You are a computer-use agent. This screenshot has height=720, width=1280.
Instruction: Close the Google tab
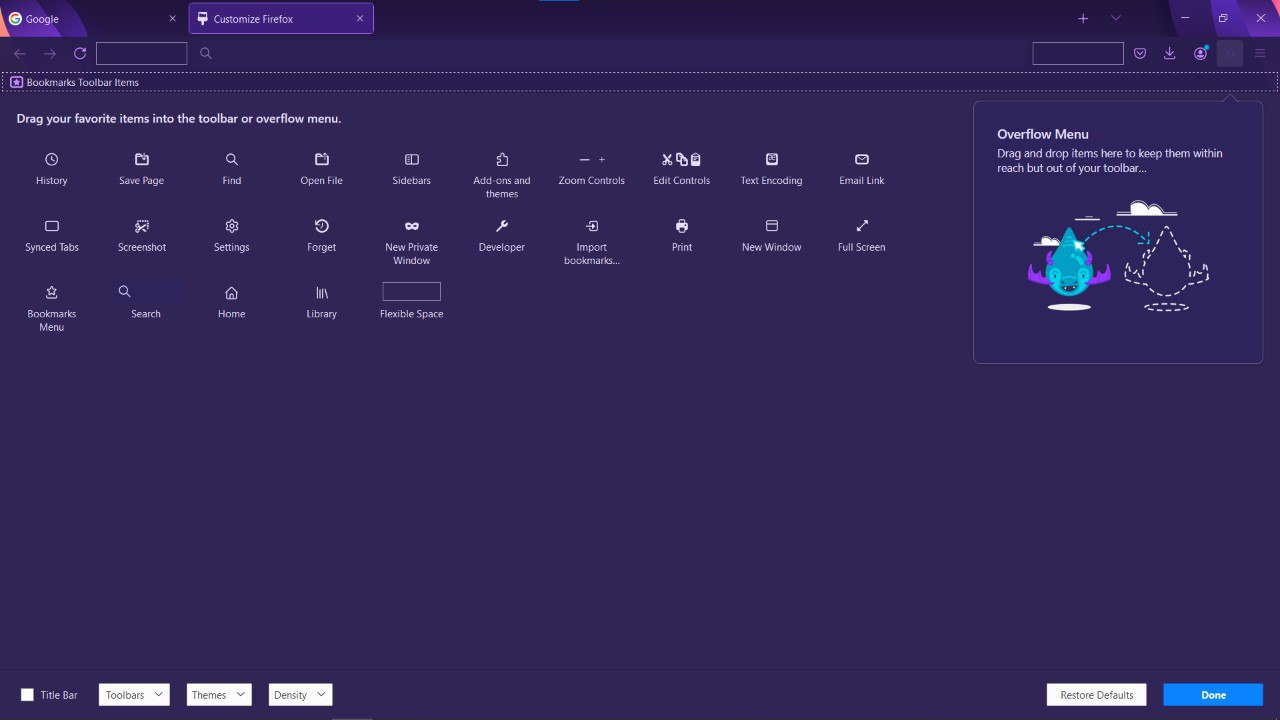(172, 19)
